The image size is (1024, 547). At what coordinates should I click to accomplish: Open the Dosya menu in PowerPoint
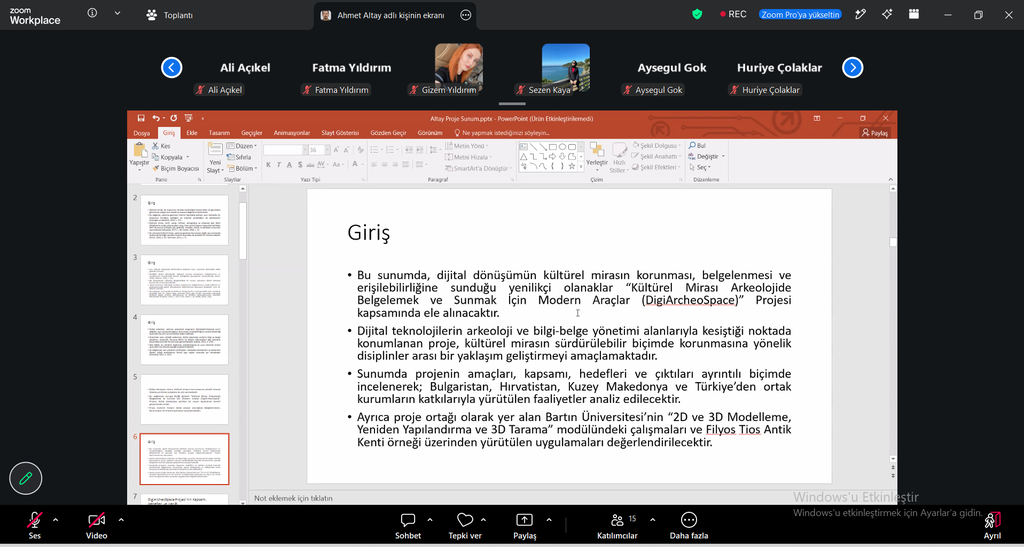click(x=142, y=133)
